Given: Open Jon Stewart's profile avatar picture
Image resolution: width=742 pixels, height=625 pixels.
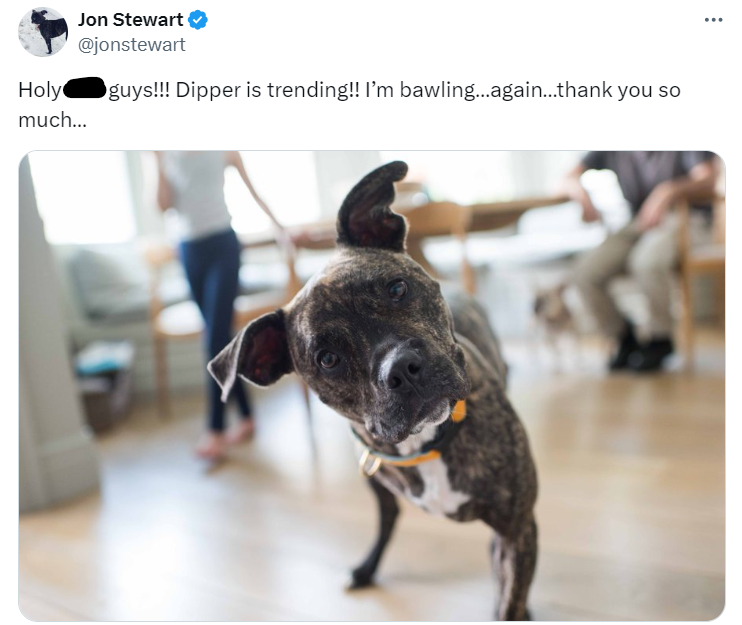Looking at the screenshot, I should pos(43,32).
